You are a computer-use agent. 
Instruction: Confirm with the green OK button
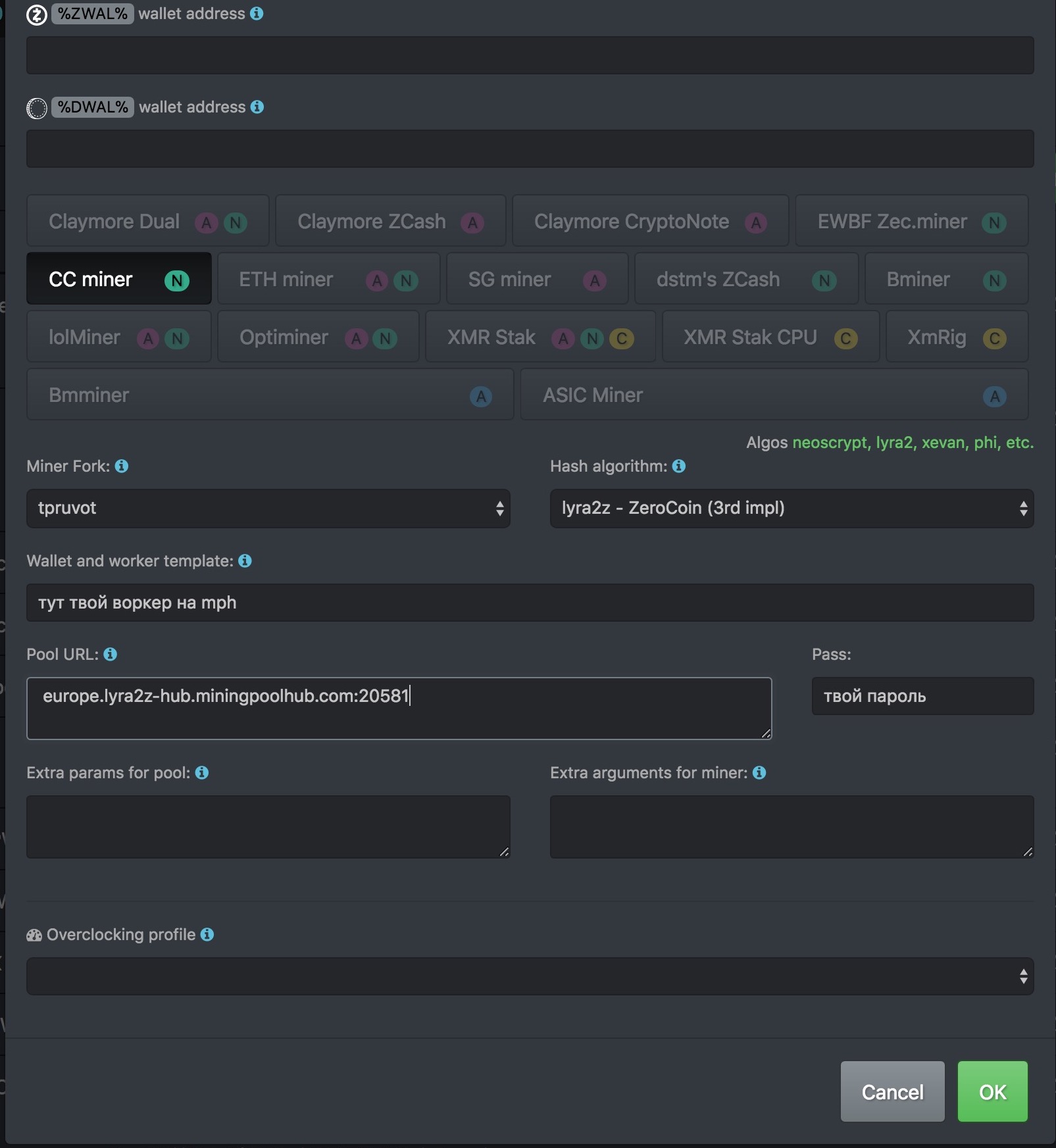point(993,1091)
